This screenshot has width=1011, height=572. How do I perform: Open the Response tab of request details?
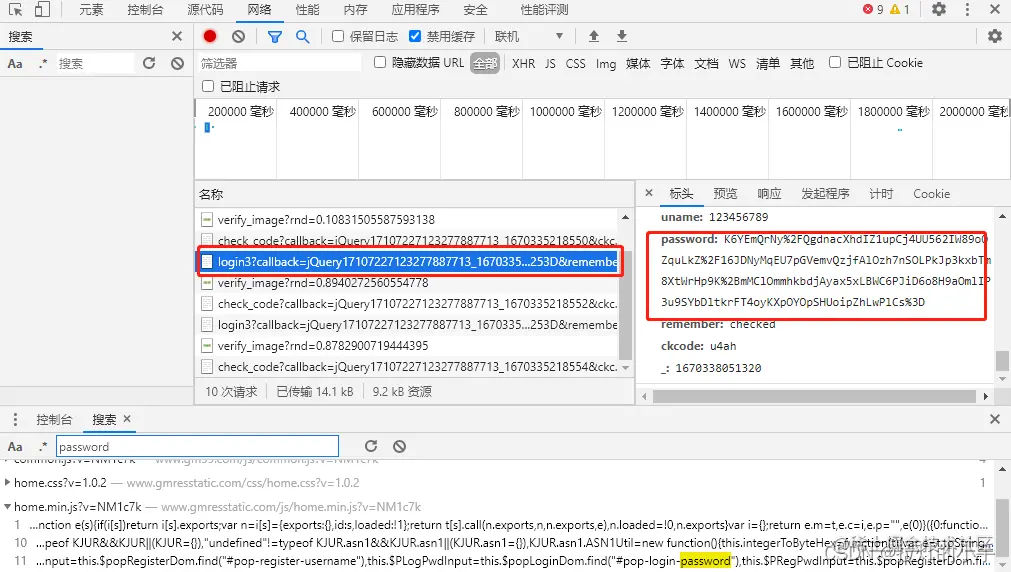pos(769,193)
